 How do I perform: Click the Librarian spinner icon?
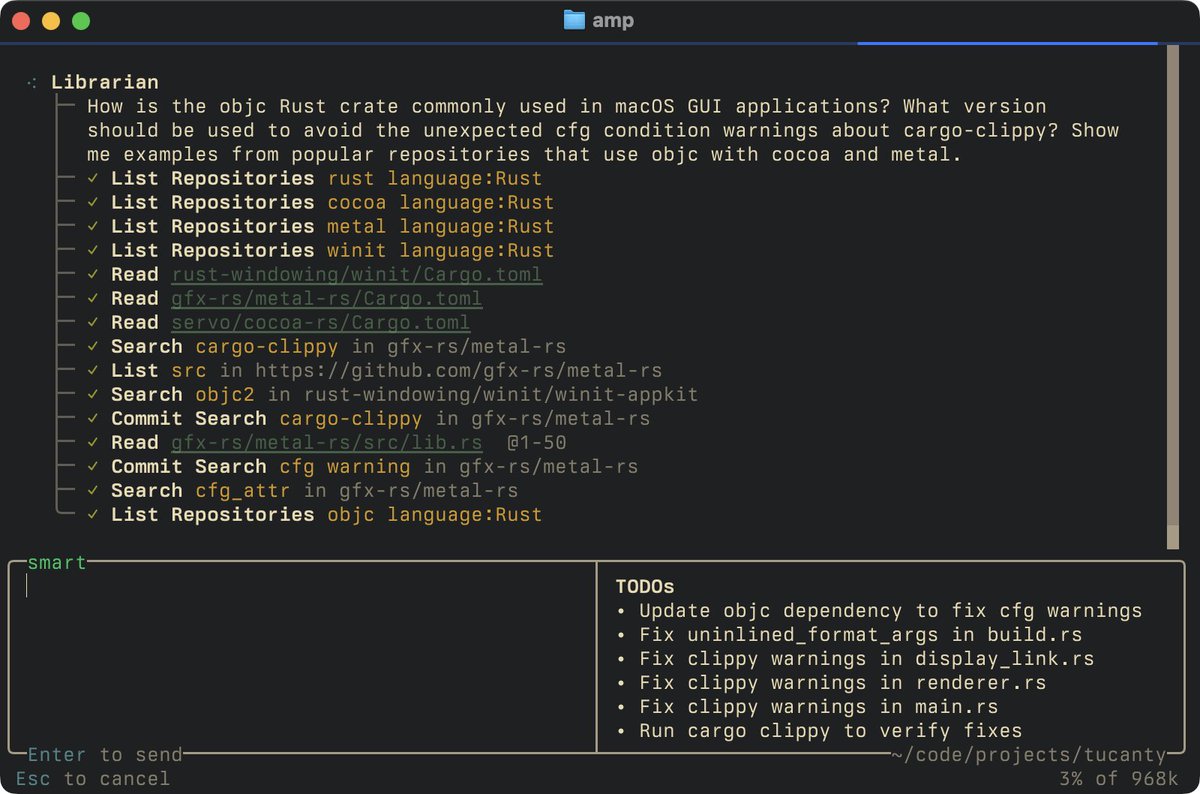tap(32, 83)
